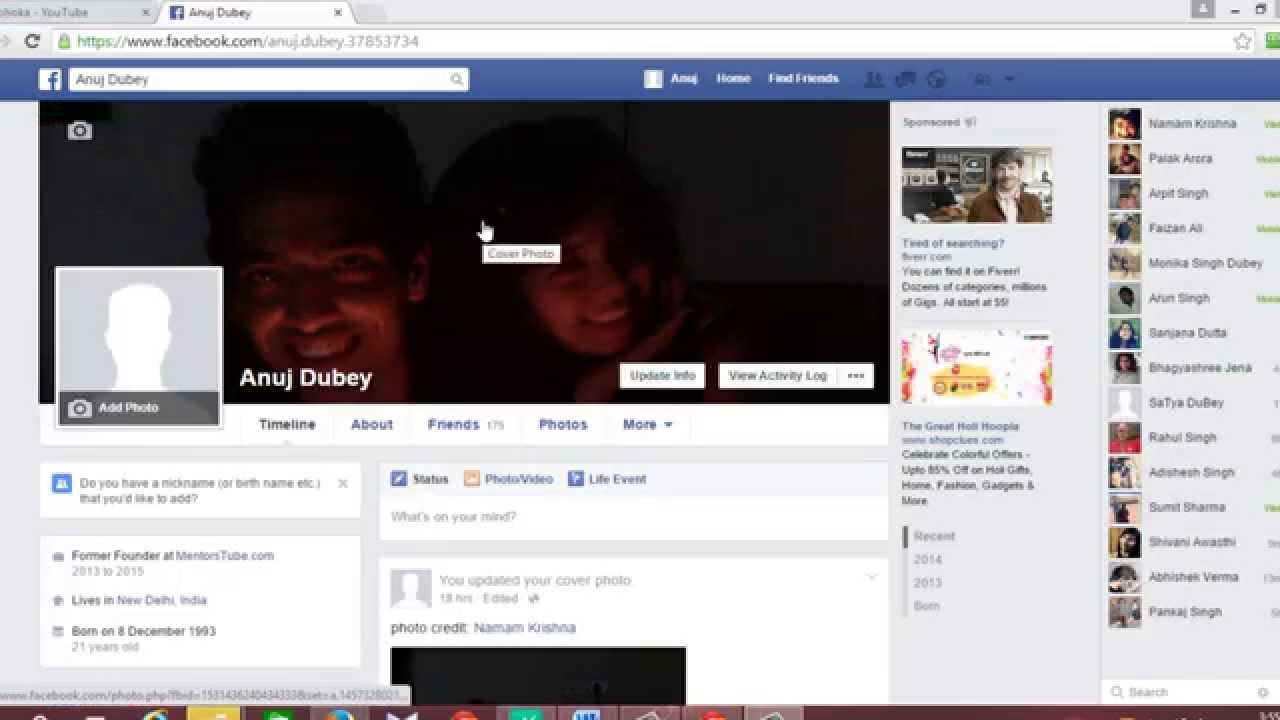Dismiss the nickname suggestion box
1280x720 pixels.
pos(342,483)
